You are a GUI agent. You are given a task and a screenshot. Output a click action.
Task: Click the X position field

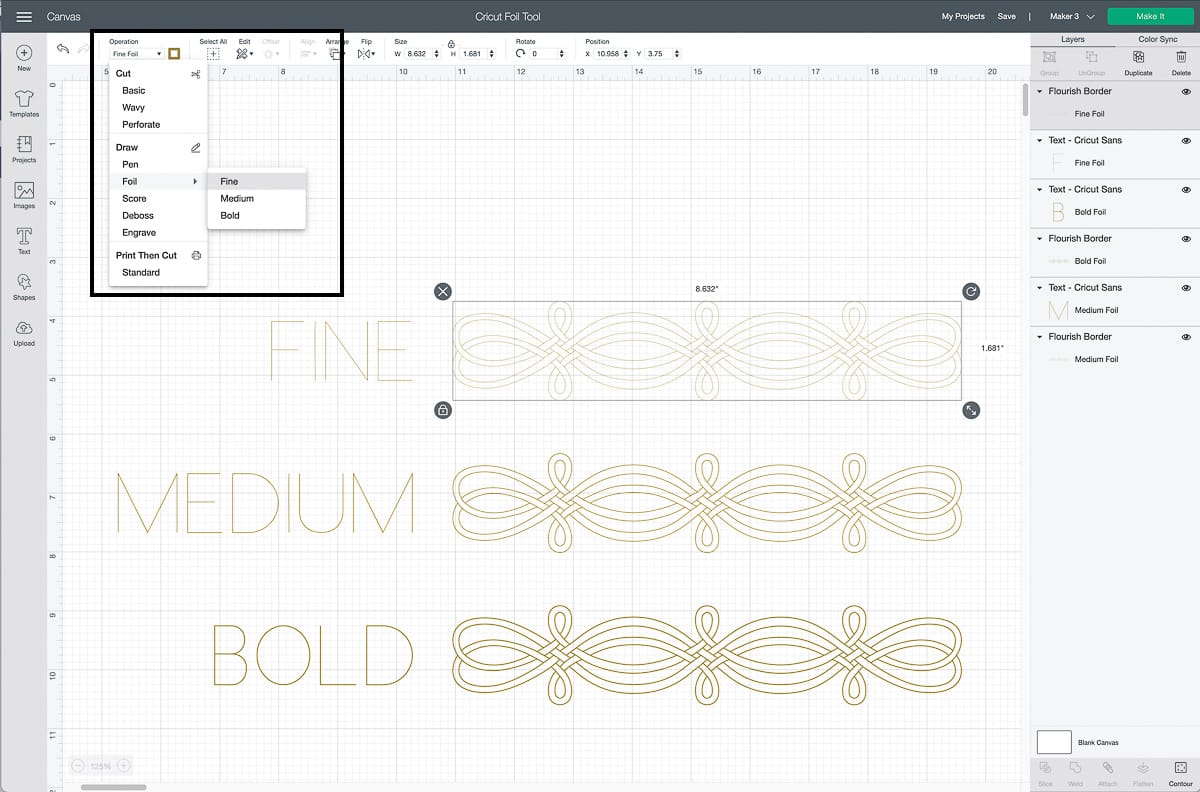click(x=612, y=54)
